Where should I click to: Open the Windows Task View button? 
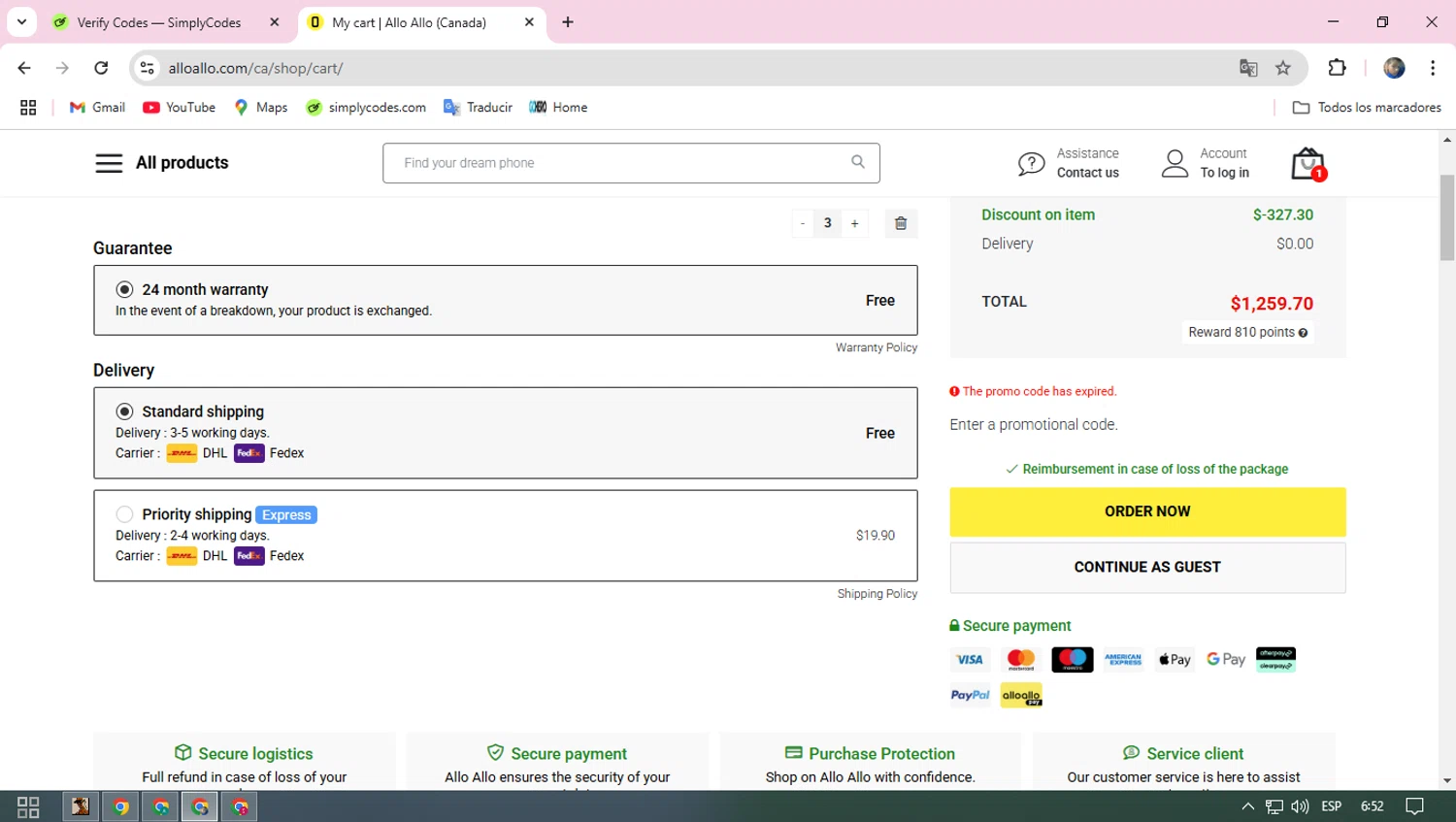pyautogui.click(x=28, y=806)
